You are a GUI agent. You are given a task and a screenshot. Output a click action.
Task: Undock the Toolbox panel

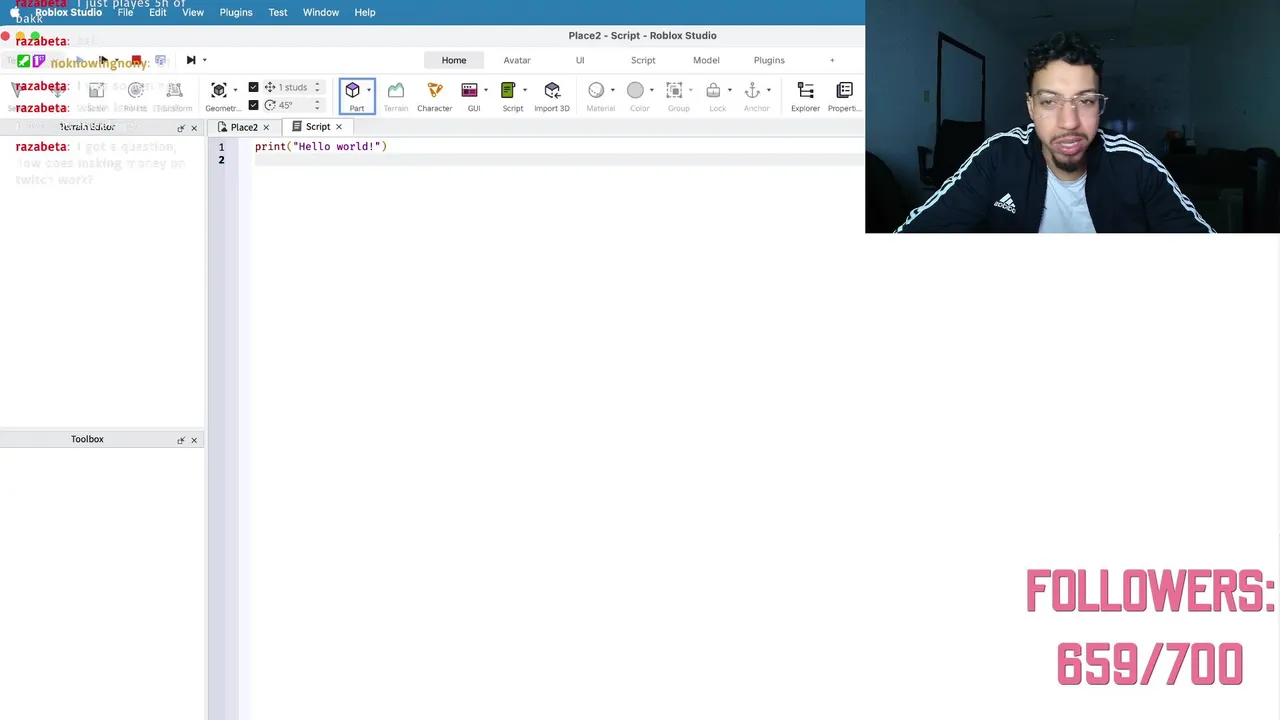pos(181,440)
